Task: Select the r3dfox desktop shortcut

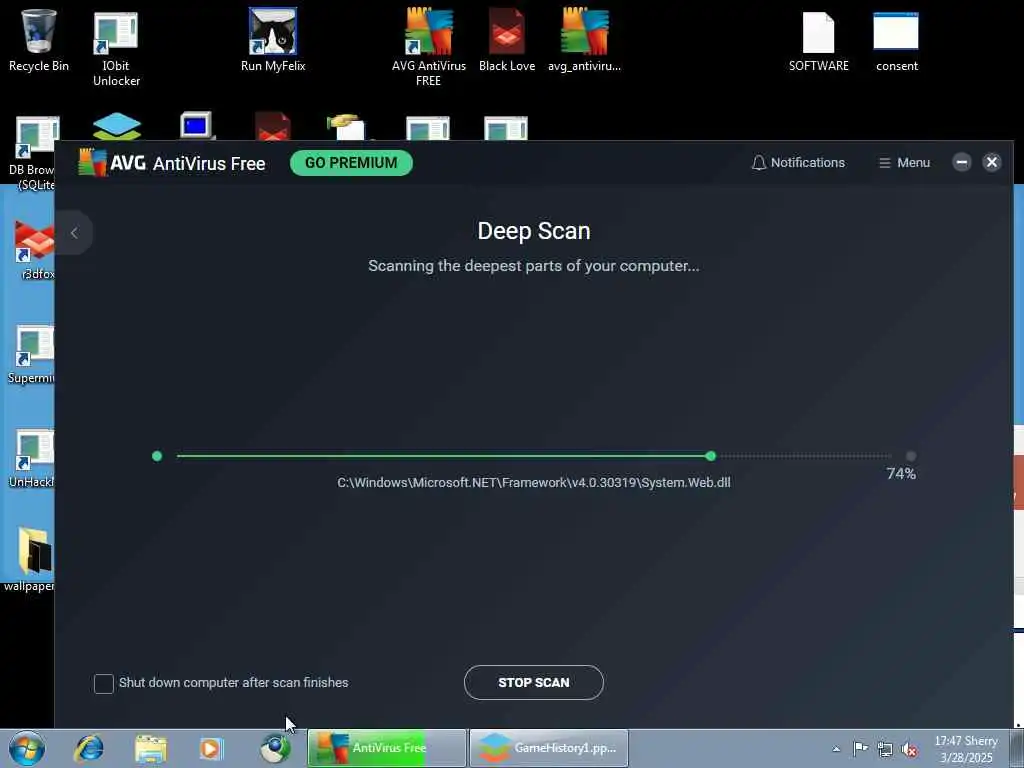Action: click(x=34, y=249)
